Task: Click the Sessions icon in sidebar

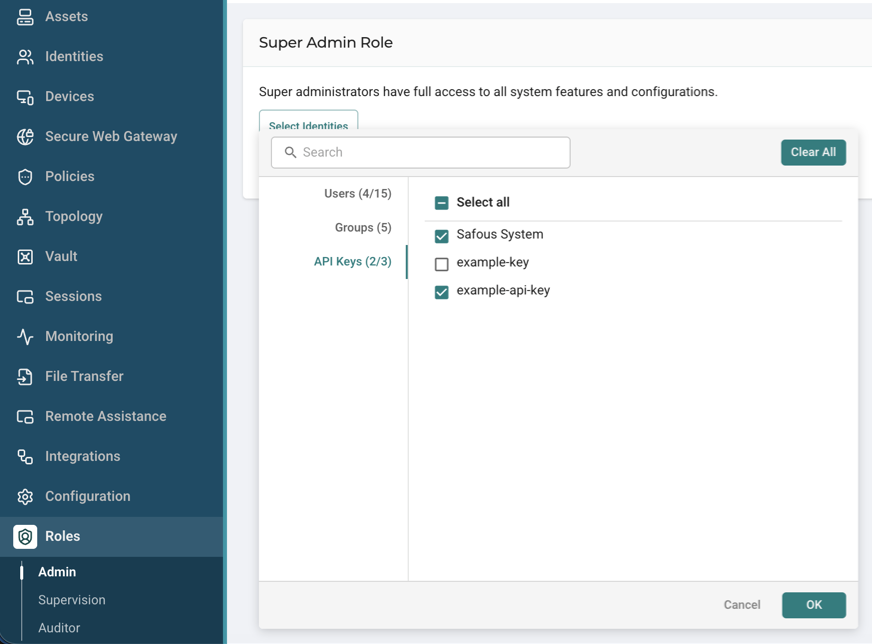Action: 25,297
